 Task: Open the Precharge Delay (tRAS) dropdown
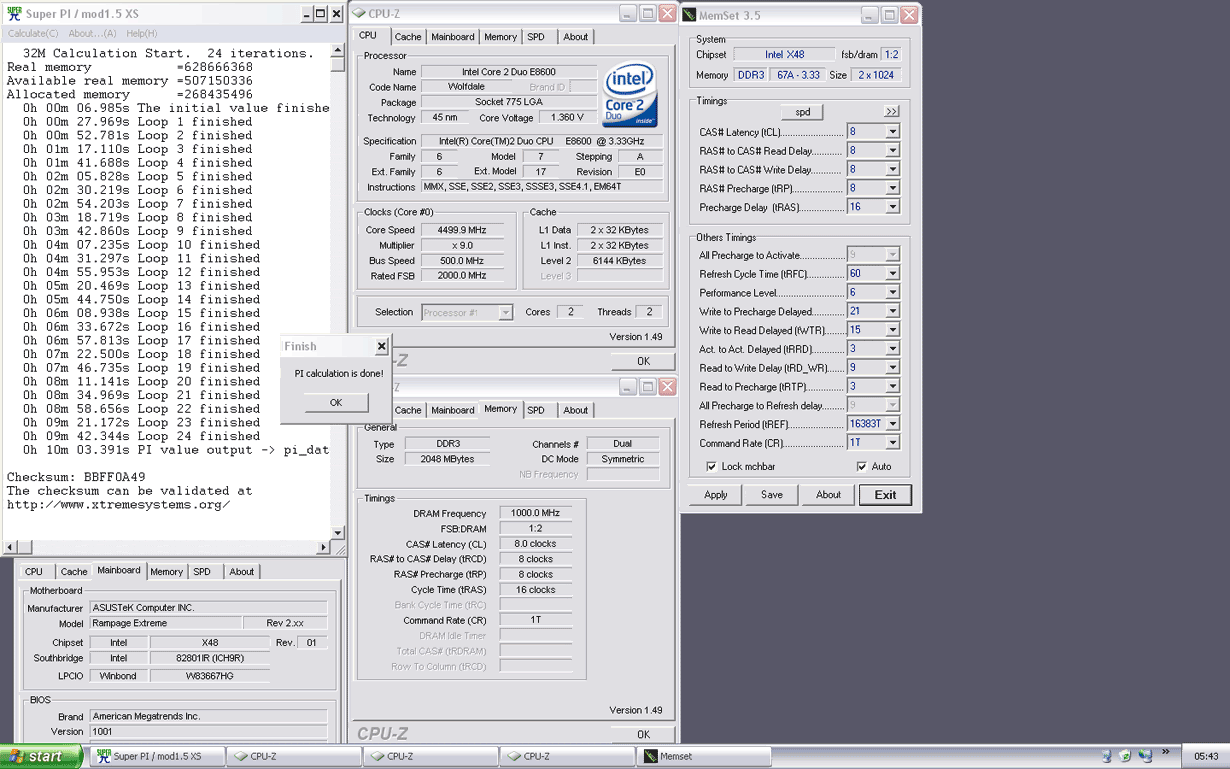click(892, 207)
